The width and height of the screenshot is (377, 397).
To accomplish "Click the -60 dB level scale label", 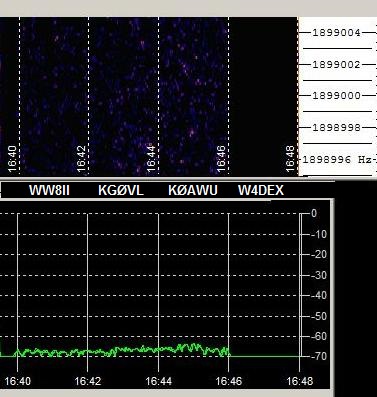I will 319,336.
